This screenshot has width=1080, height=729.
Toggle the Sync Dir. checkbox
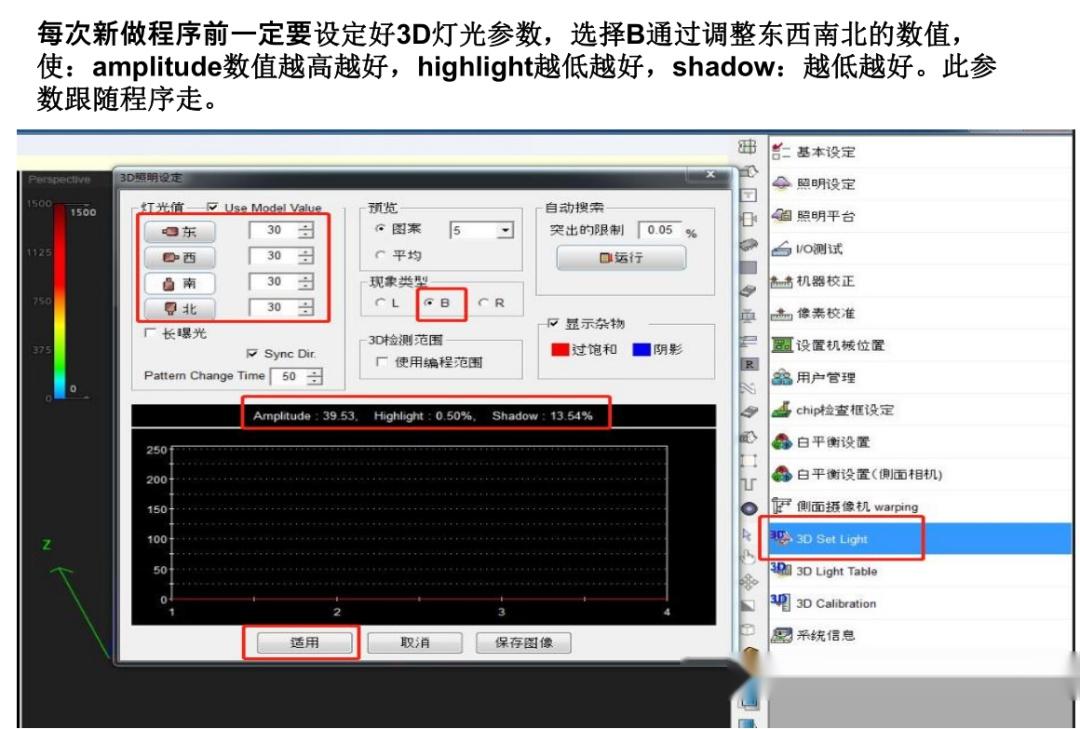(251, 353)
